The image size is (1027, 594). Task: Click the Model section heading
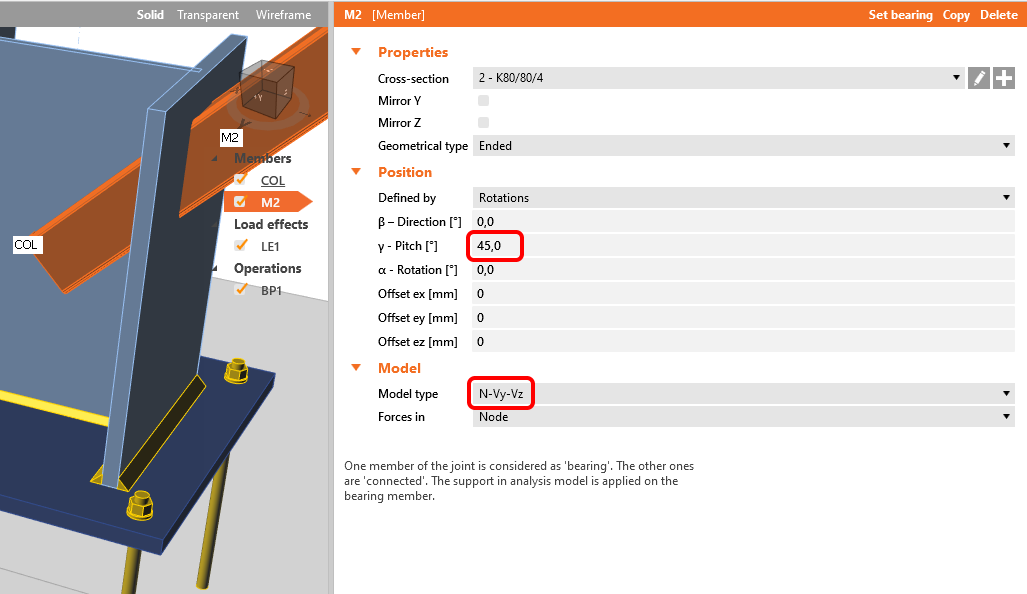tap(399, 367)
